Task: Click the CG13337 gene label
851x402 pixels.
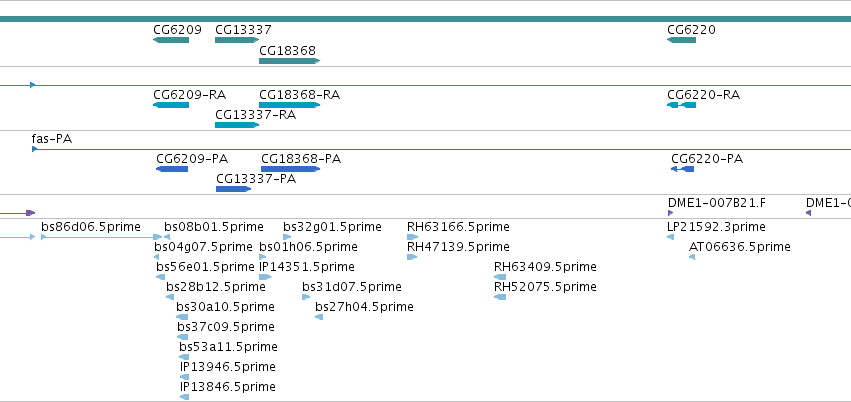Action: tap(243, 30)
